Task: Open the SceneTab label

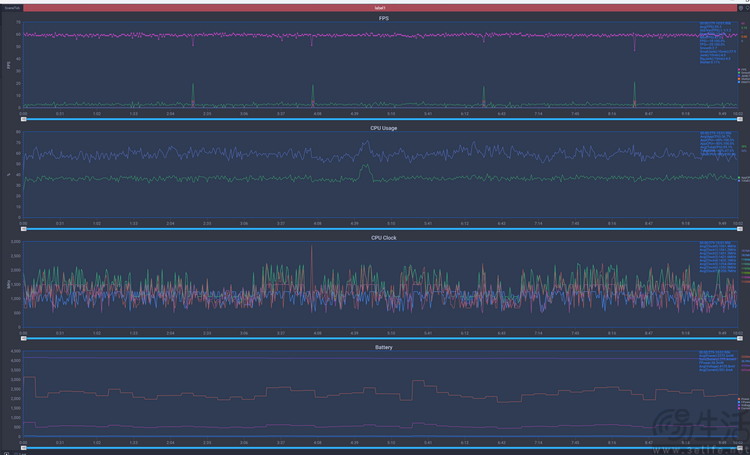Action: coord(12,8)
